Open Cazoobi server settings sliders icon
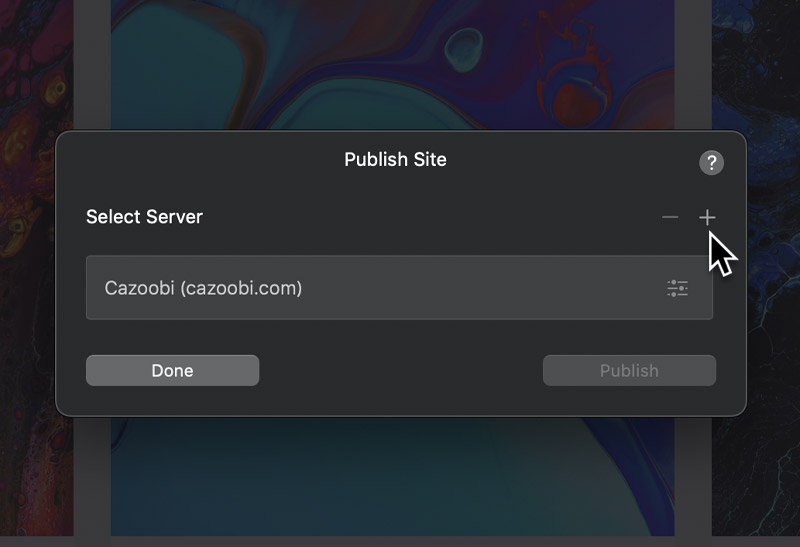 678,288
